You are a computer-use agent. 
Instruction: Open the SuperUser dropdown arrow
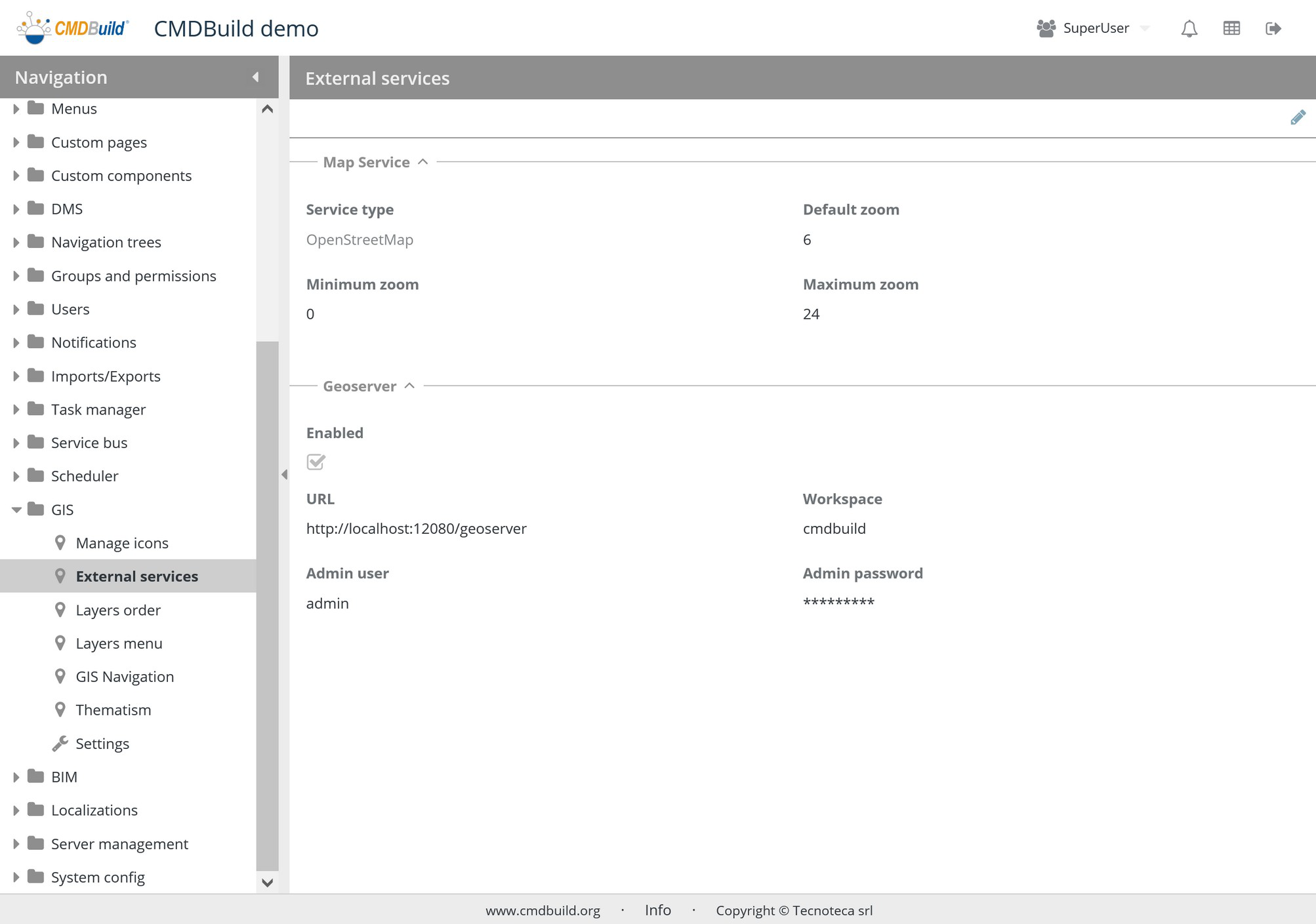1145,28
